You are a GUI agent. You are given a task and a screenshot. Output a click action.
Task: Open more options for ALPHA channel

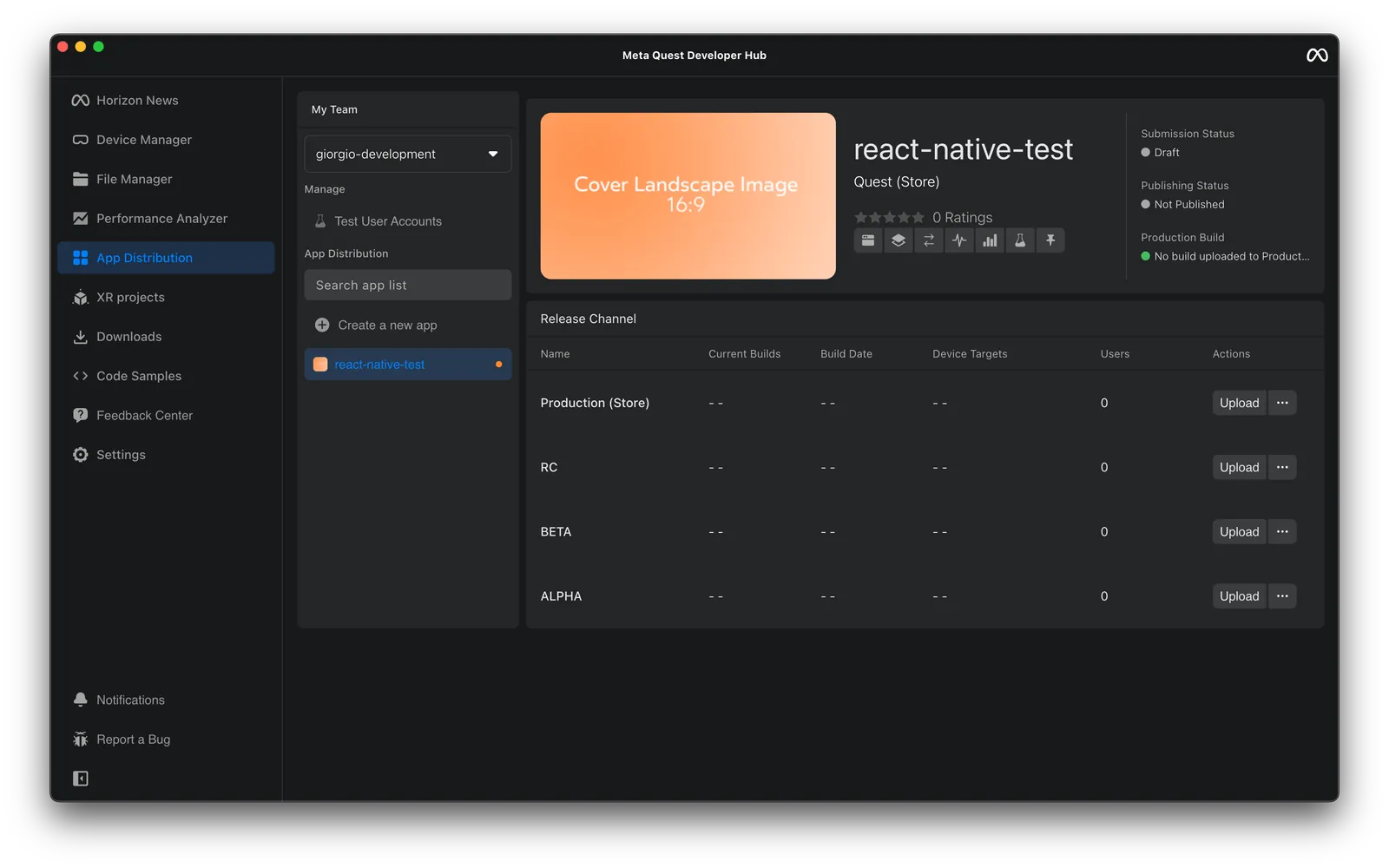(1282, 596)
